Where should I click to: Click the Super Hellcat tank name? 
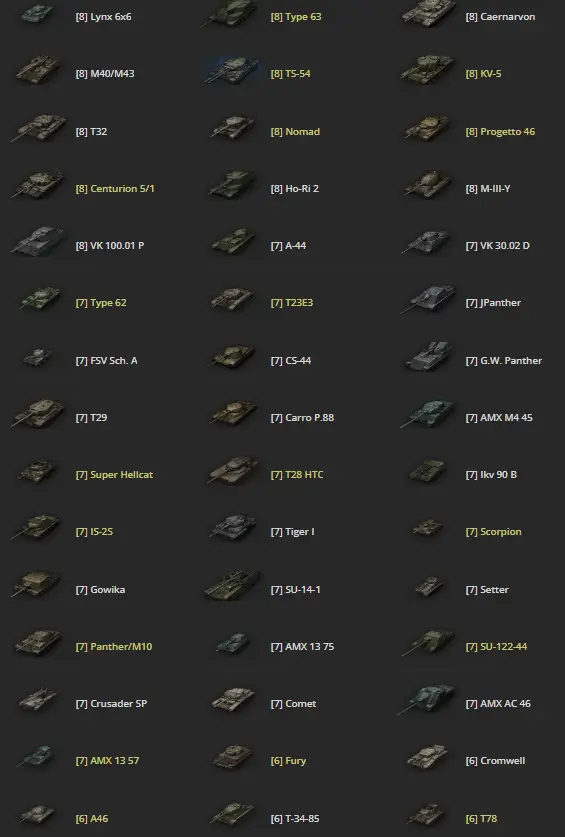pos(114,475)
